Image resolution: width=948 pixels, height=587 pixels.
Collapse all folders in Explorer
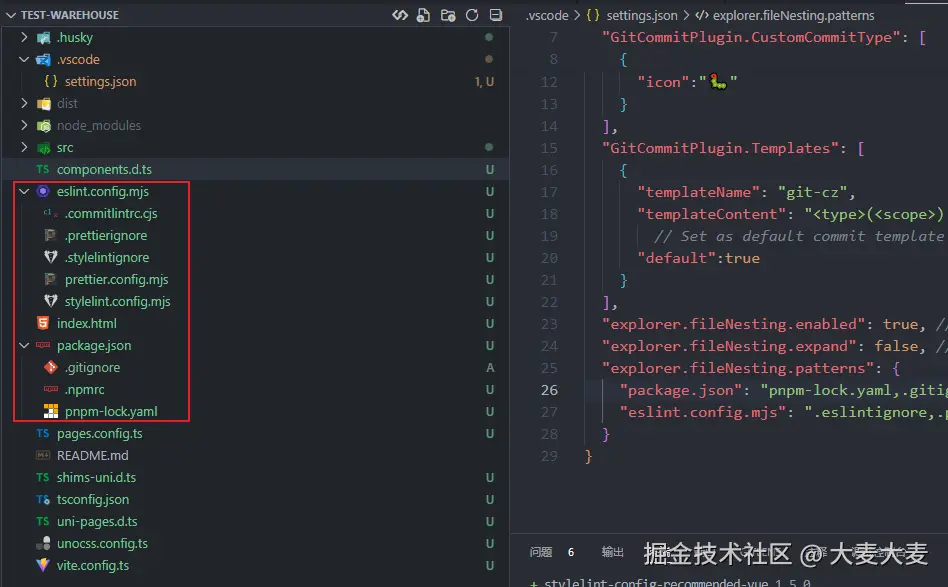click(x=496, y=15)
